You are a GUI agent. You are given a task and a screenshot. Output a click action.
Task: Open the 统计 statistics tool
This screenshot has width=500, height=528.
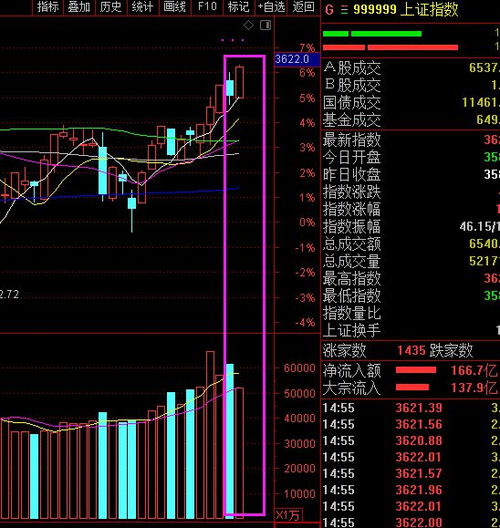(x=142, y=7)
